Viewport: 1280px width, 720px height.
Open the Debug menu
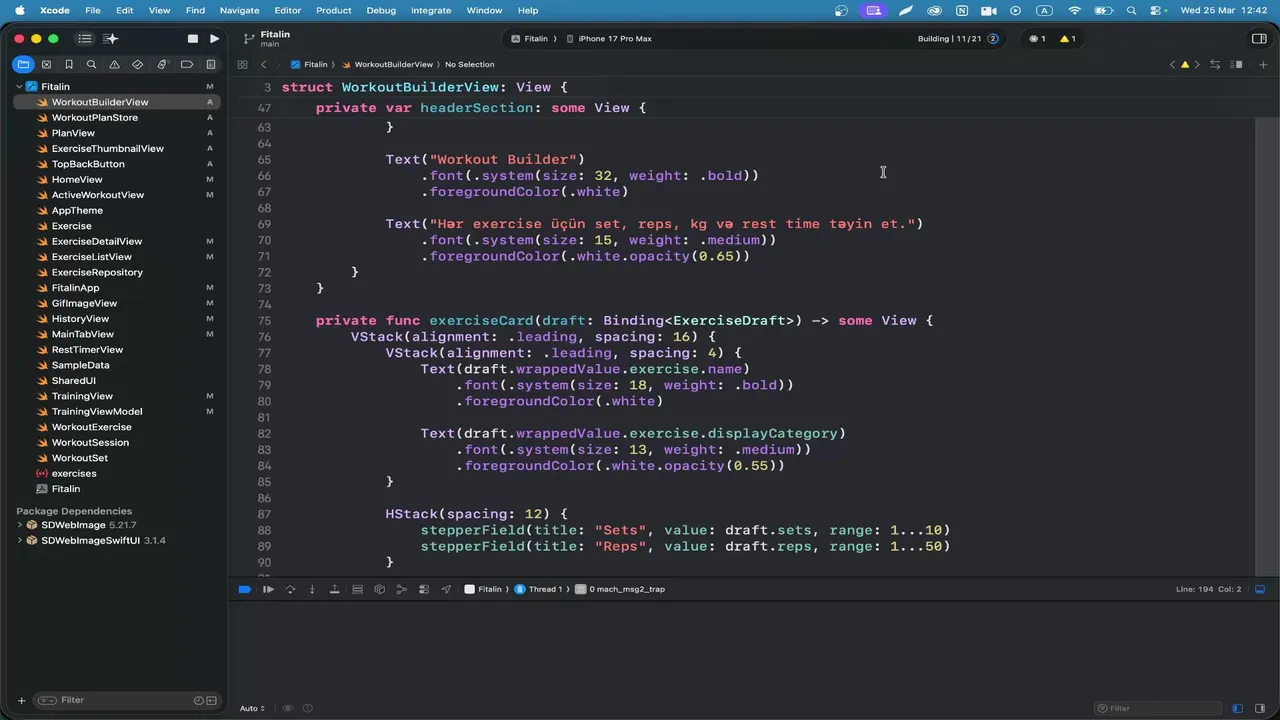pyautogui.click(x=381, y=10)
